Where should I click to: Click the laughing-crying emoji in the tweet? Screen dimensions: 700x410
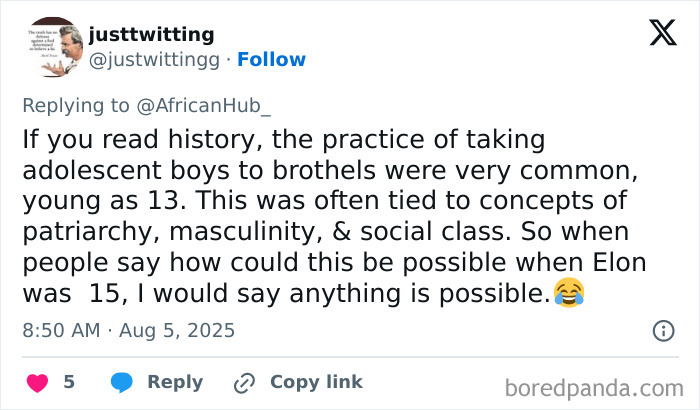569,294
